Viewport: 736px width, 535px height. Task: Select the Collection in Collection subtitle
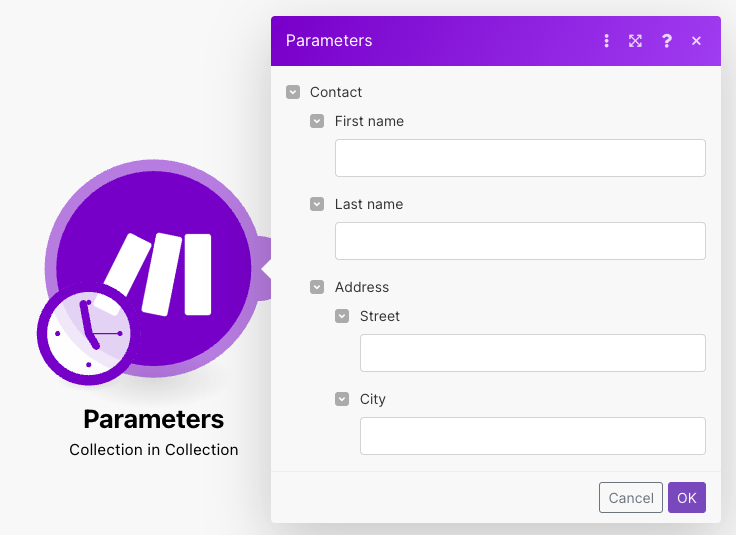154,450
